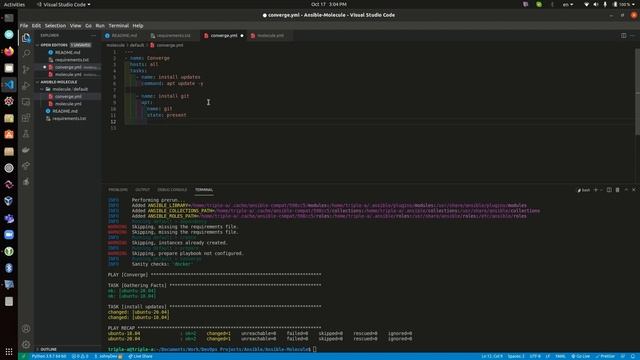Click the Live Share status bar button

pyautogui.click(x=140, y=356)
